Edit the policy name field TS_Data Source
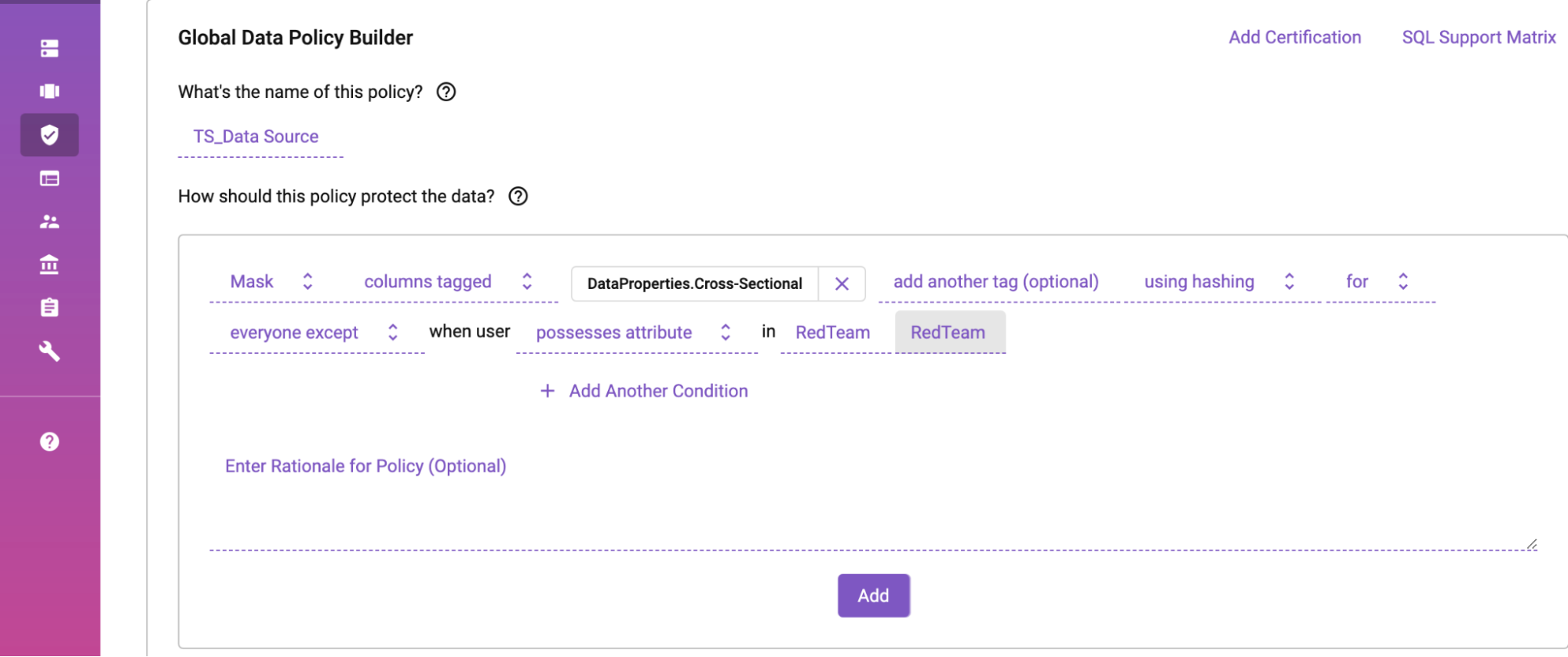This screenshot has height=657, width=1568. coord(260,137)
